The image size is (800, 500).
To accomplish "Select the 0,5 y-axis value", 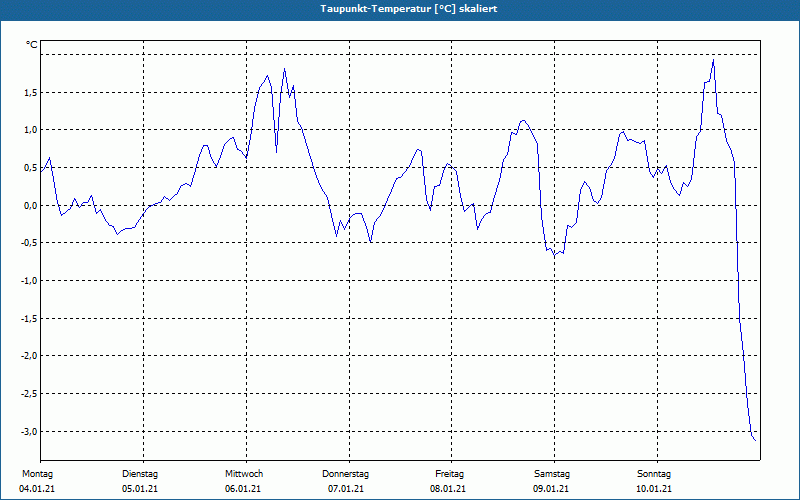I will click(30, 168).
